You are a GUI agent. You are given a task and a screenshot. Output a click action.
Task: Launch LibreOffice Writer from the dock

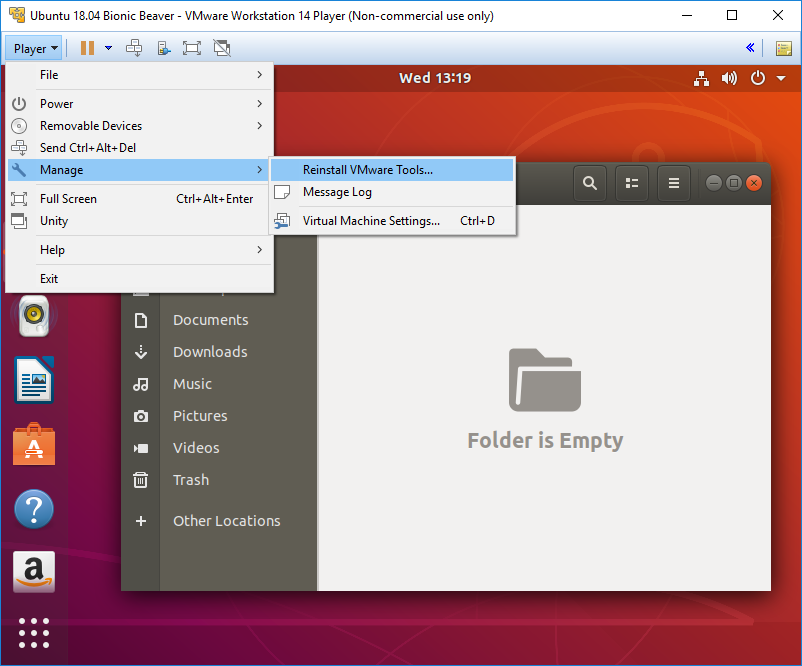(x=34, y=380)
